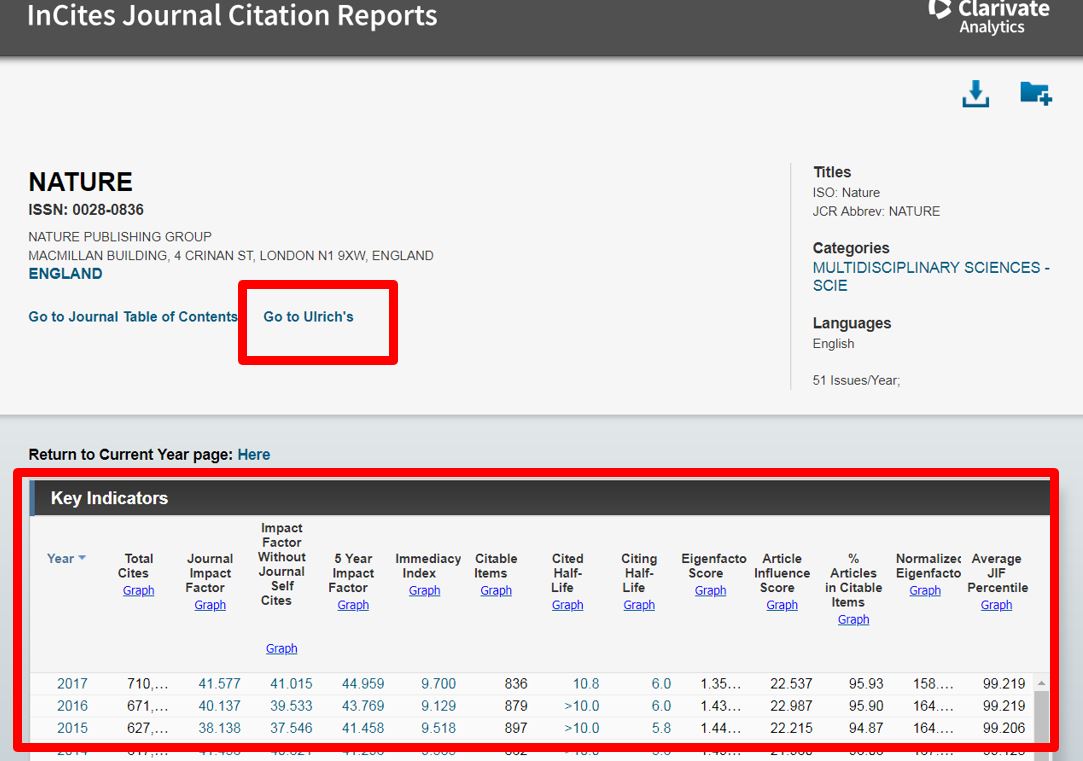Screen dimensions: 1083x761
Task: Select 2015 JIF percentile 99.206
Action: point(1004,728)
